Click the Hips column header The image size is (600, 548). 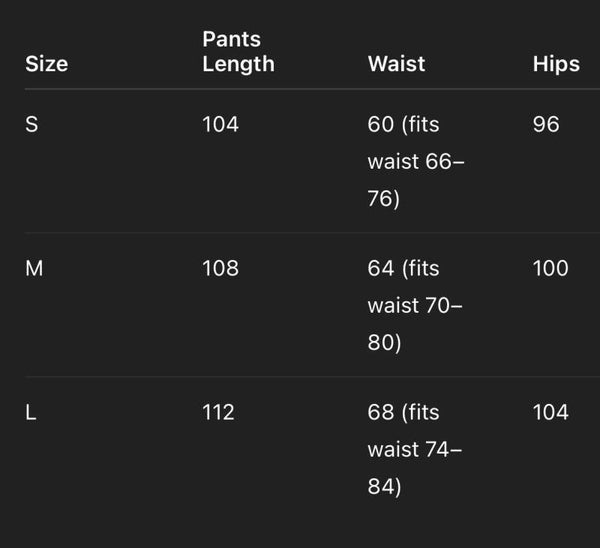coord(556,64)
